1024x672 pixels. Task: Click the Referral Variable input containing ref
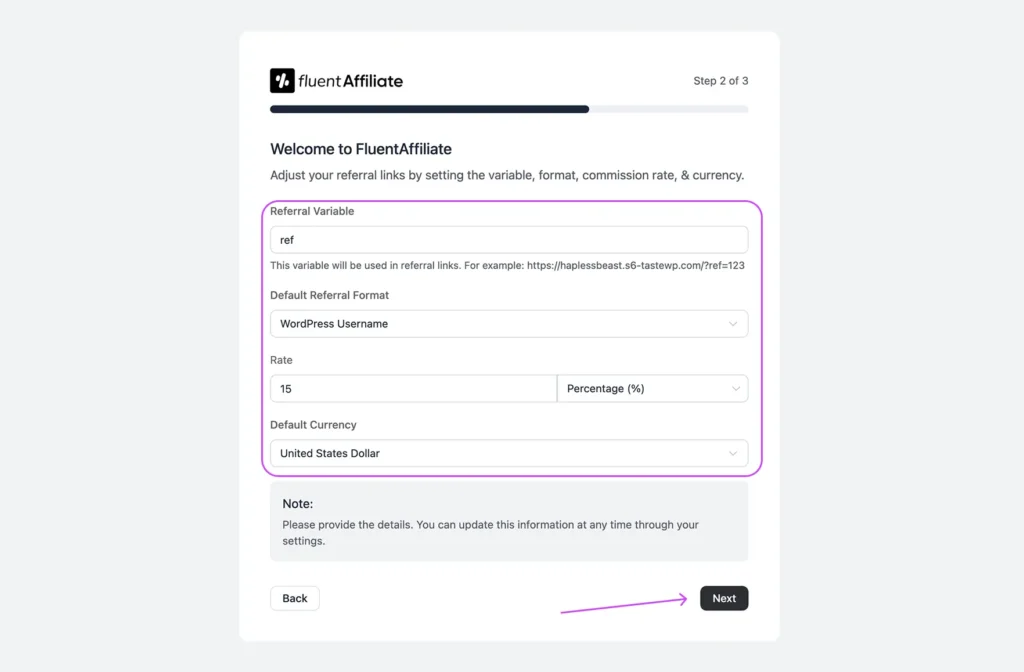coord(508,239)
